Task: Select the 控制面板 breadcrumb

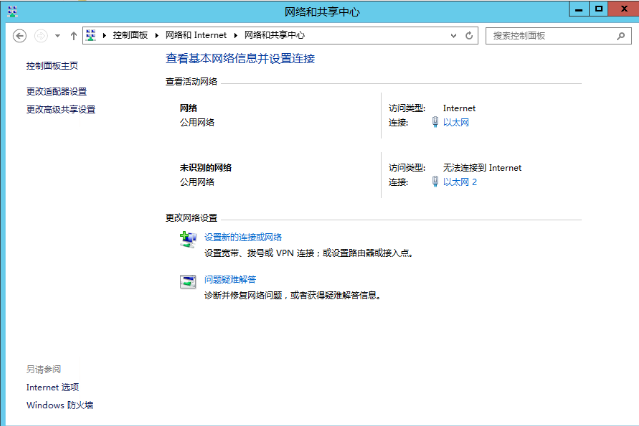Action: click(130, 35)
